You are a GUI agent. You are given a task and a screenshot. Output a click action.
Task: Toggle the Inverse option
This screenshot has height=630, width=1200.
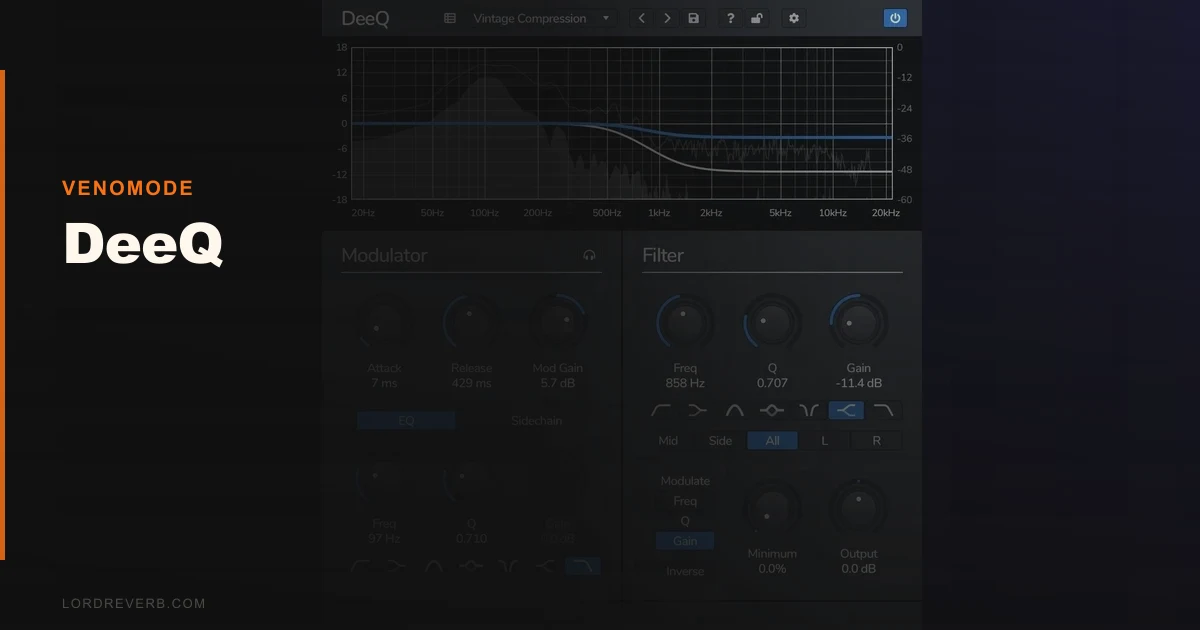pyautogui.click(x=685, y=572)
